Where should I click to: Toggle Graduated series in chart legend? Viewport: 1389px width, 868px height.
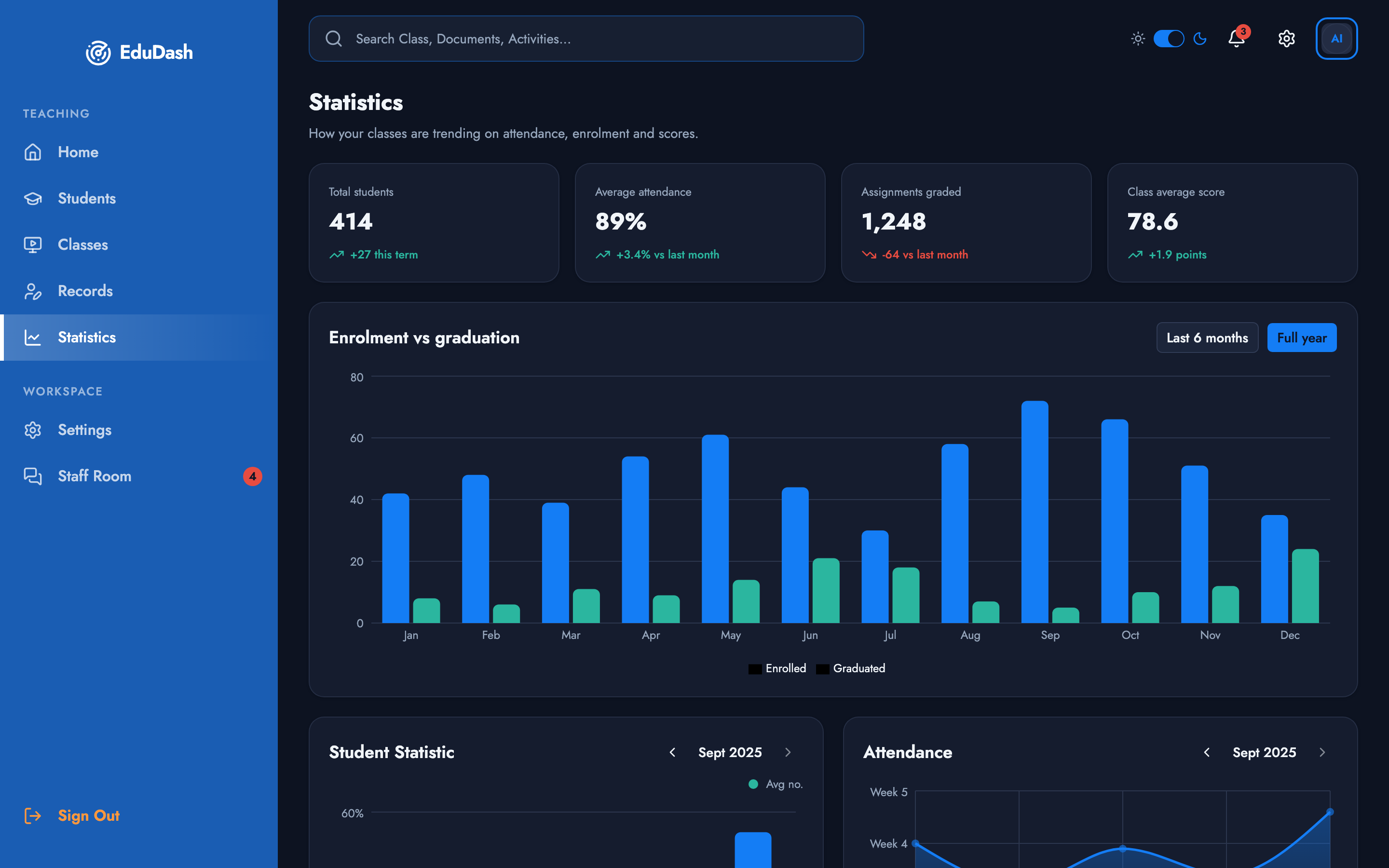click(x=851, y=668)
